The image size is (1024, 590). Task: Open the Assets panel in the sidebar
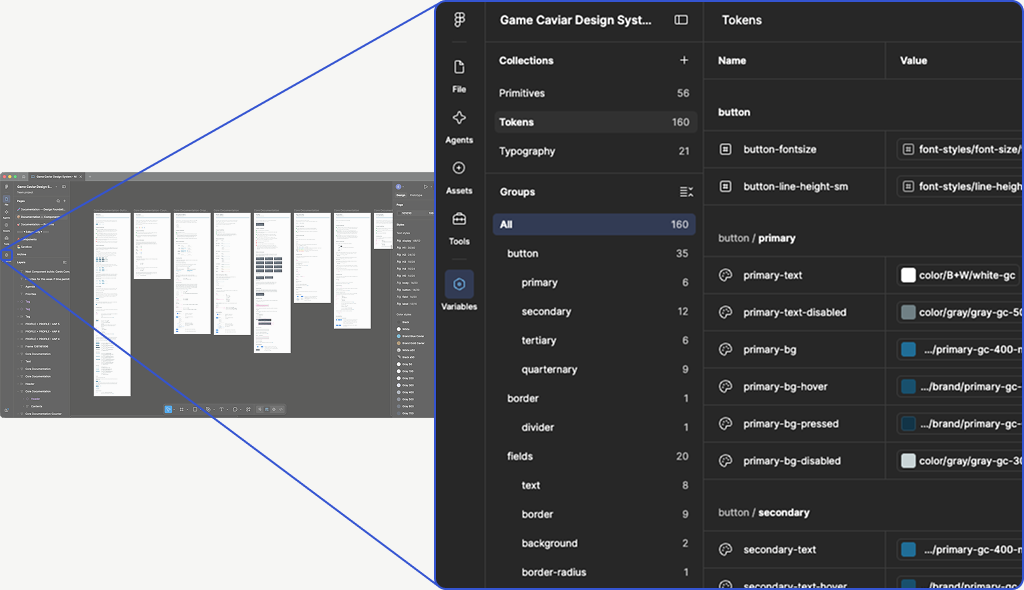pos(459,177)
